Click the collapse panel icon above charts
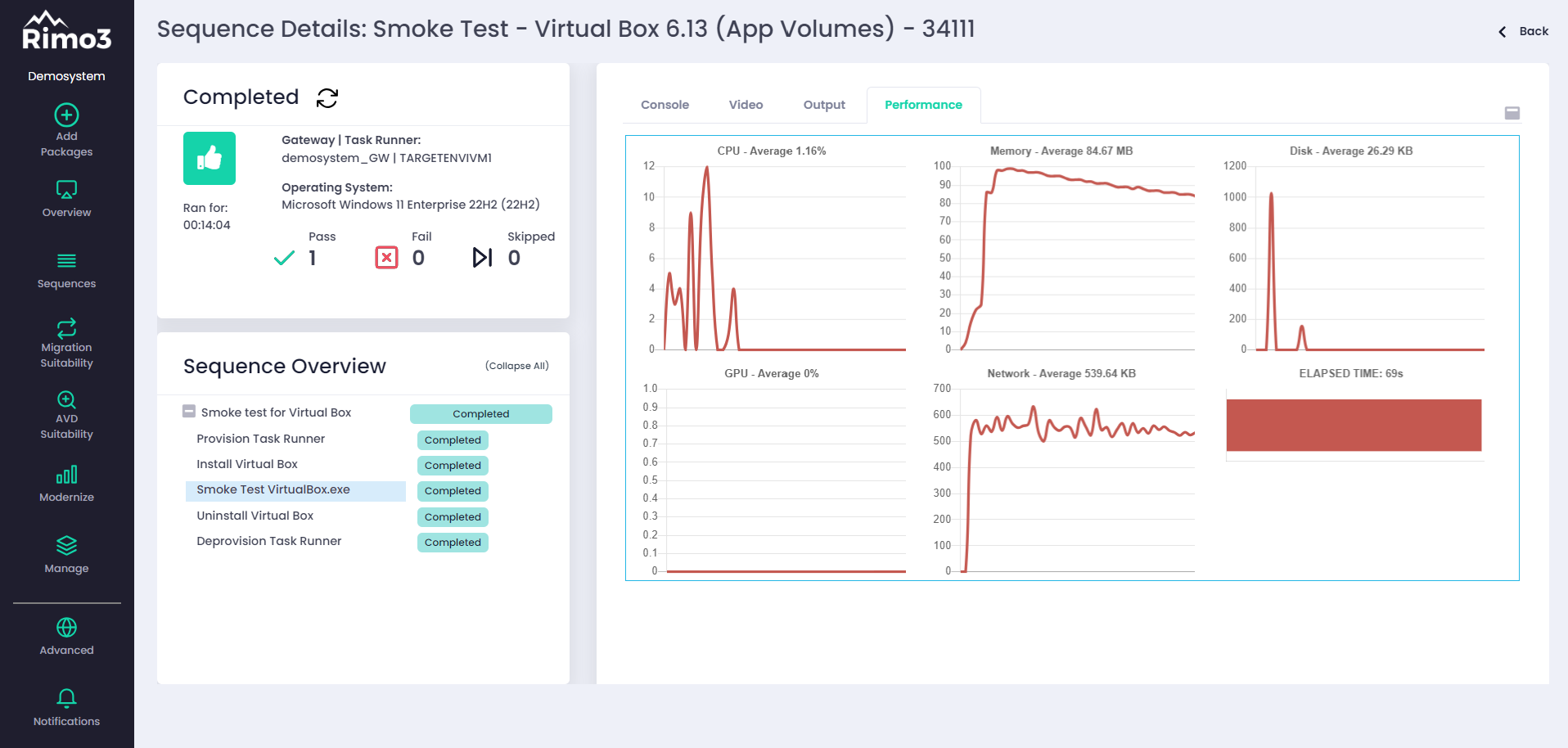The width and height of the screenshot is (1568, 748). pos(1512,113)
